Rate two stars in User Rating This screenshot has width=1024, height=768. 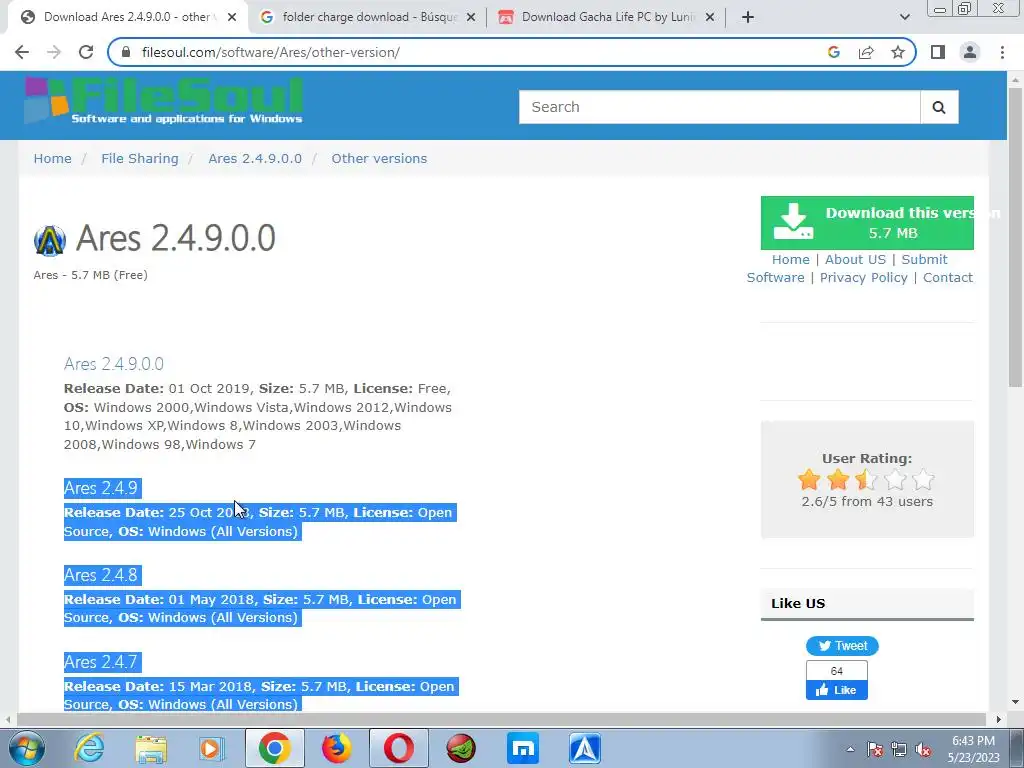point(838,479)
